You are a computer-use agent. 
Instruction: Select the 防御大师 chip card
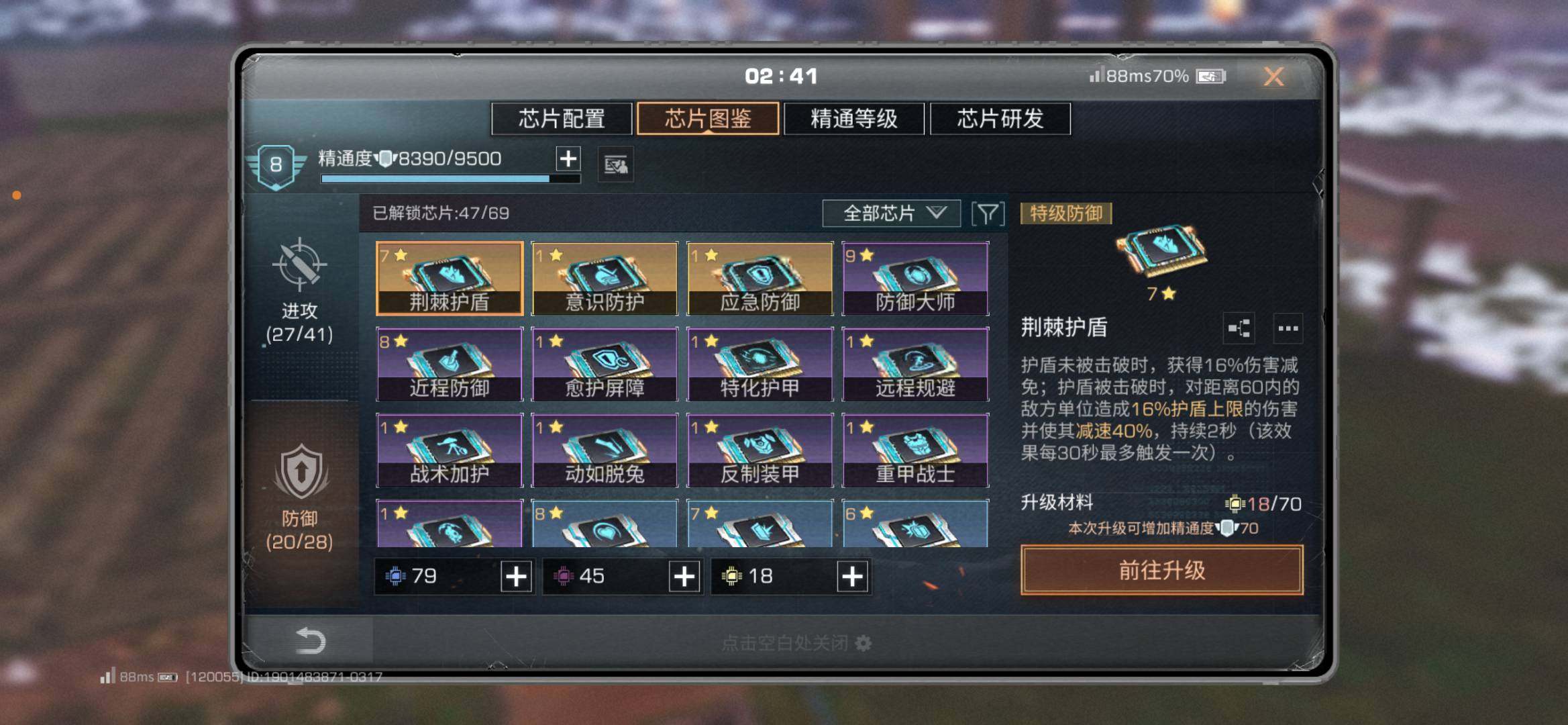(x=915, y=279)
